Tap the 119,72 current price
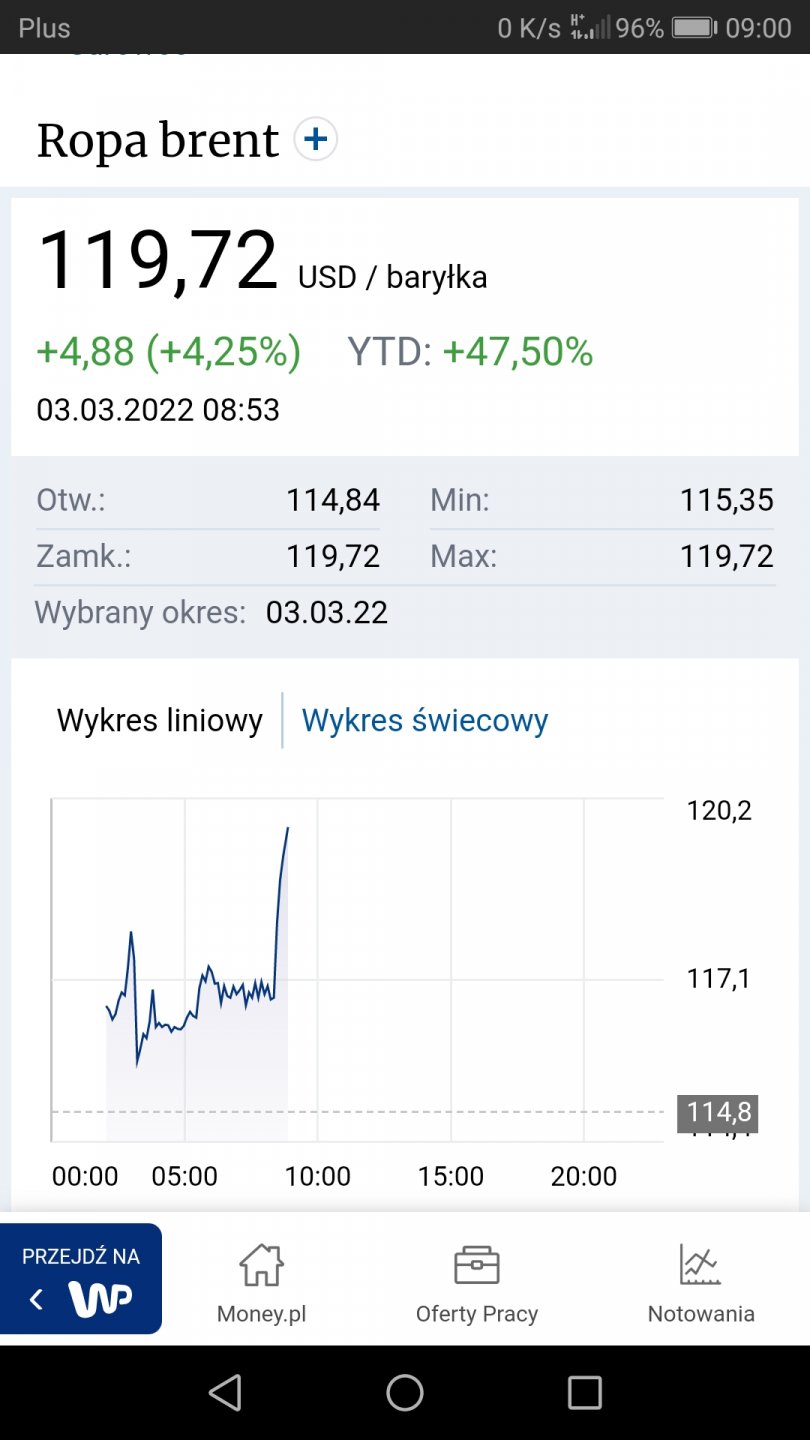Screen dimensions: 810x1440 [158, 262]
